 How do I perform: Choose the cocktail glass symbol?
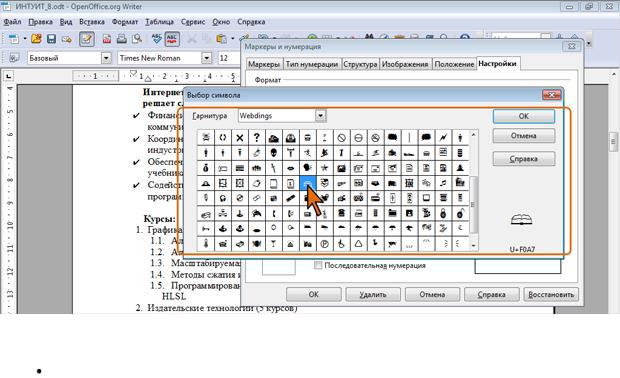point(273,244)
